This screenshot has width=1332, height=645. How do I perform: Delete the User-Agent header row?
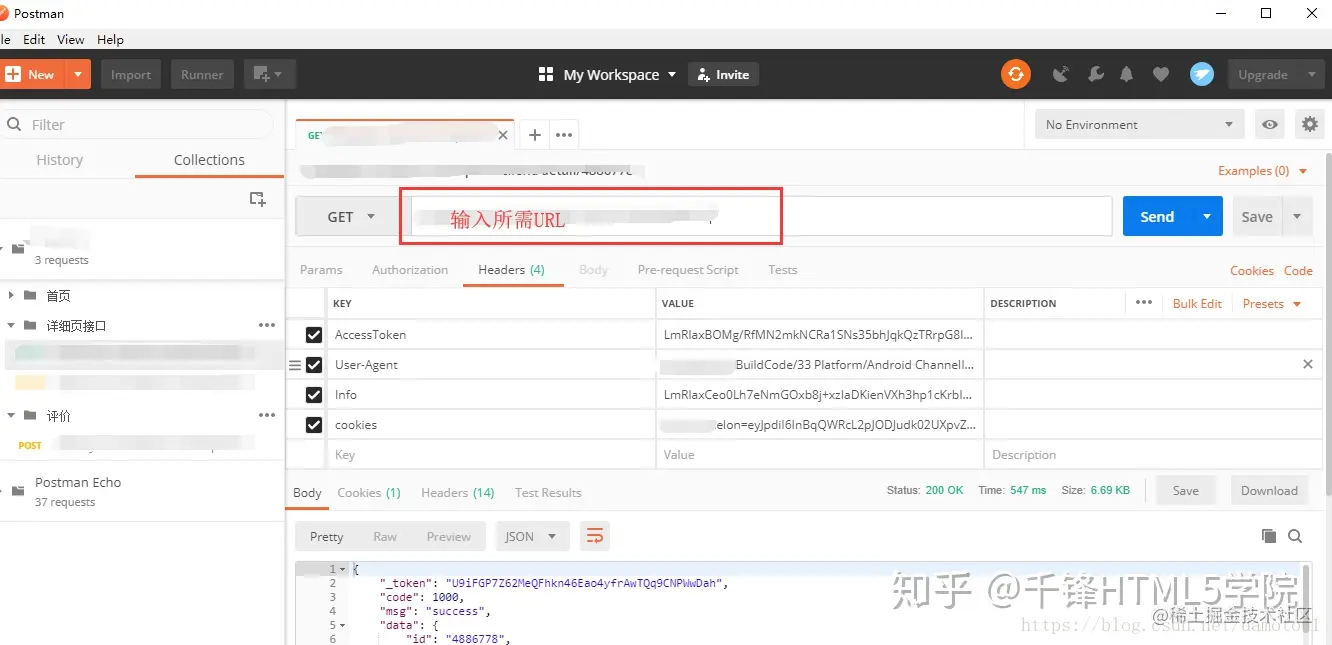1307,365
